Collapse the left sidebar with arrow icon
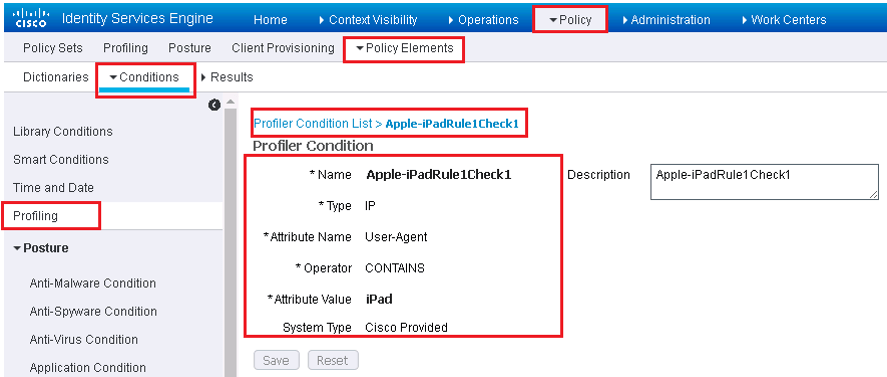The height and width of the screenshot is (377, 887). [213, 104]
